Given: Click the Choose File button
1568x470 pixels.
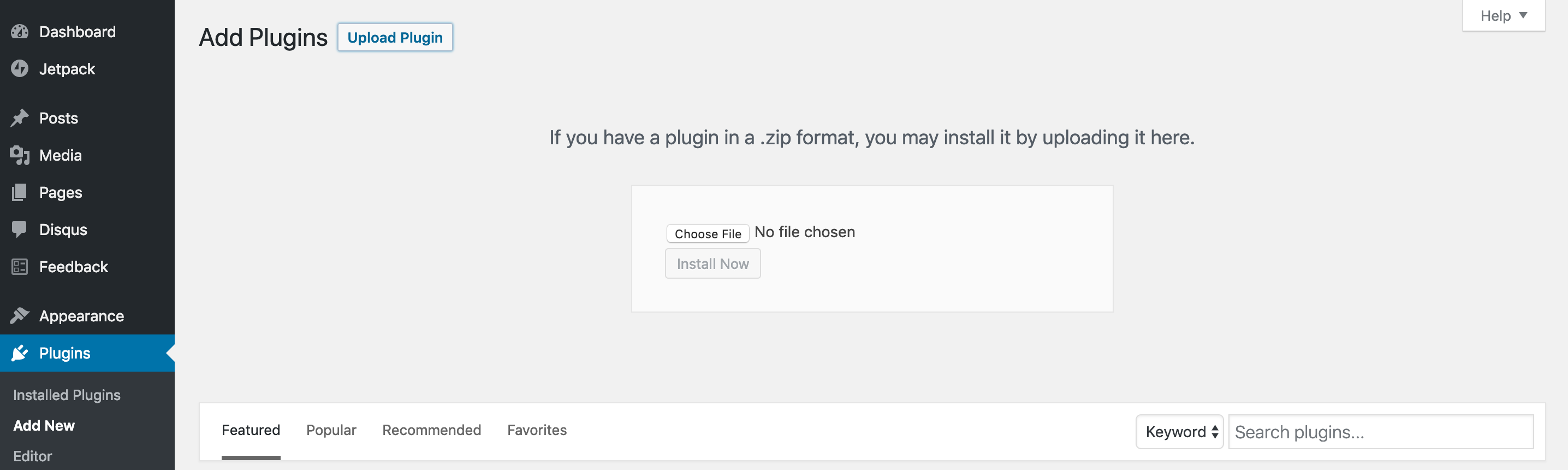Looking at the screenshot, I should [708, 233].
